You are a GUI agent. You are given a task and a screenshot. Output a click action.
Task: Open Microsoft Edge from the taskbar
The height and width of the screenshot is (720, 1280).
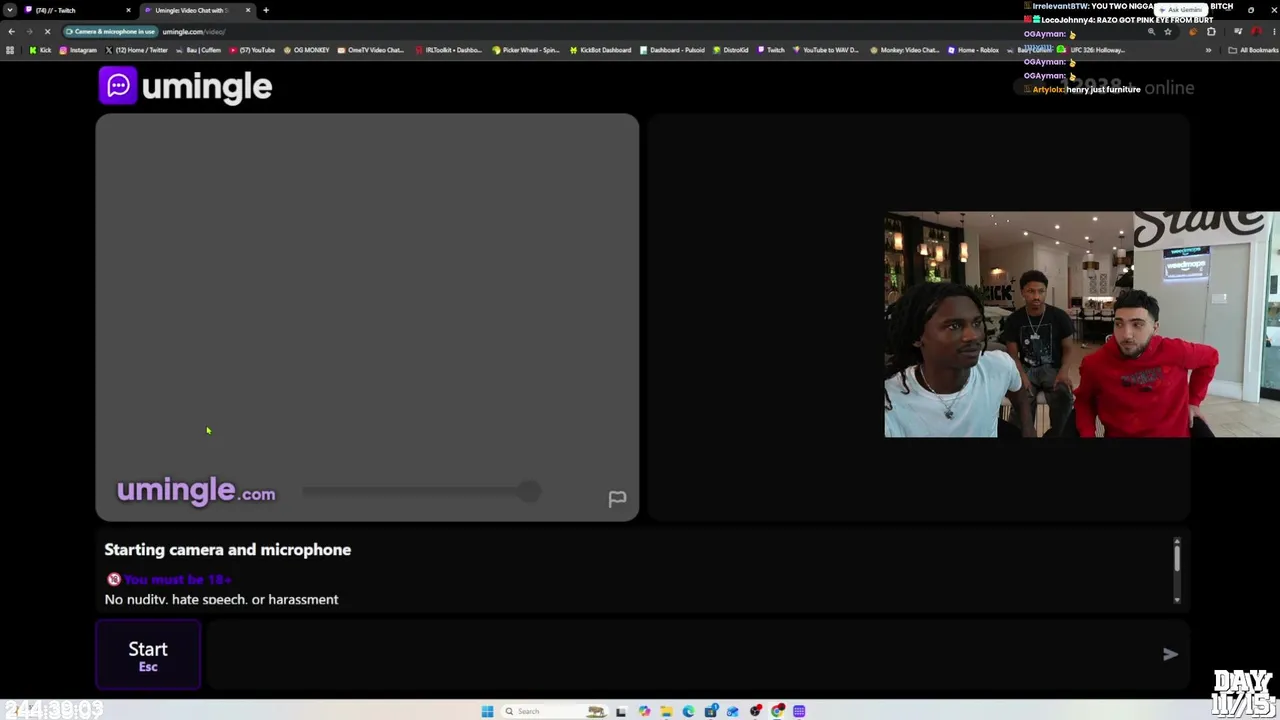(x=688, y=711)
